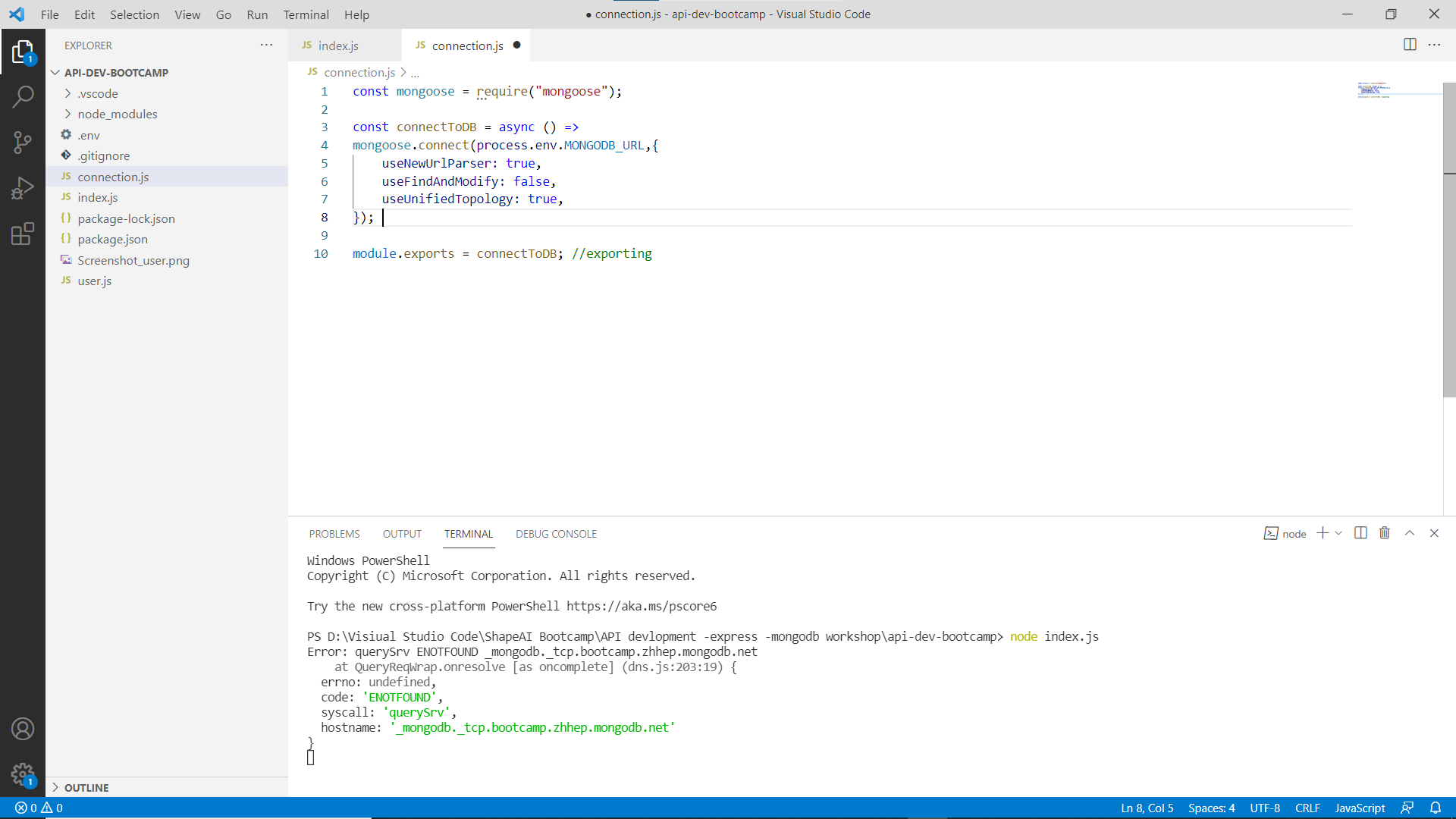Open the Search view in activity bar

point(23,96)
